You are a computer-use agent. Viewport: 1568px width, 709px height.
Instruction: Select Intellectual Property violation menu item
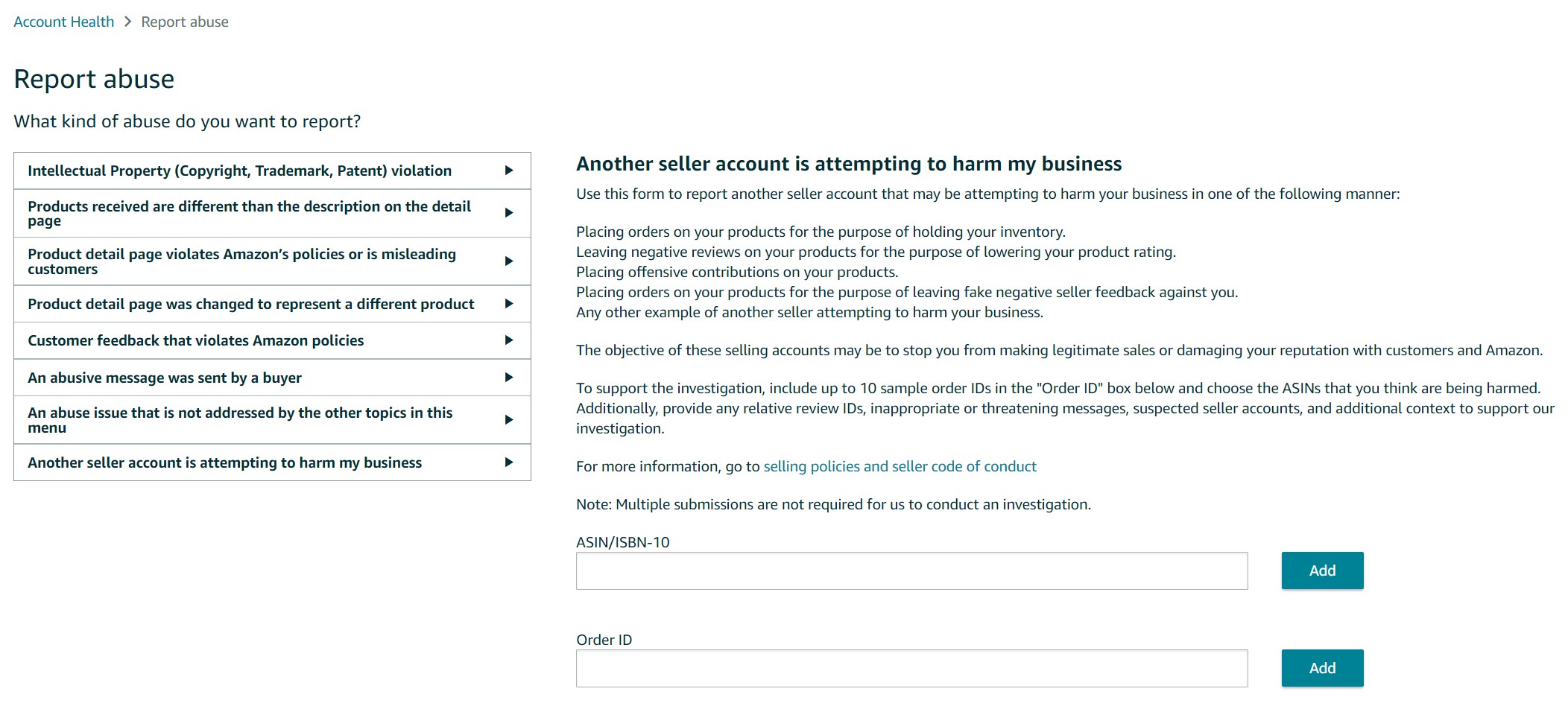tap(272, 171)
